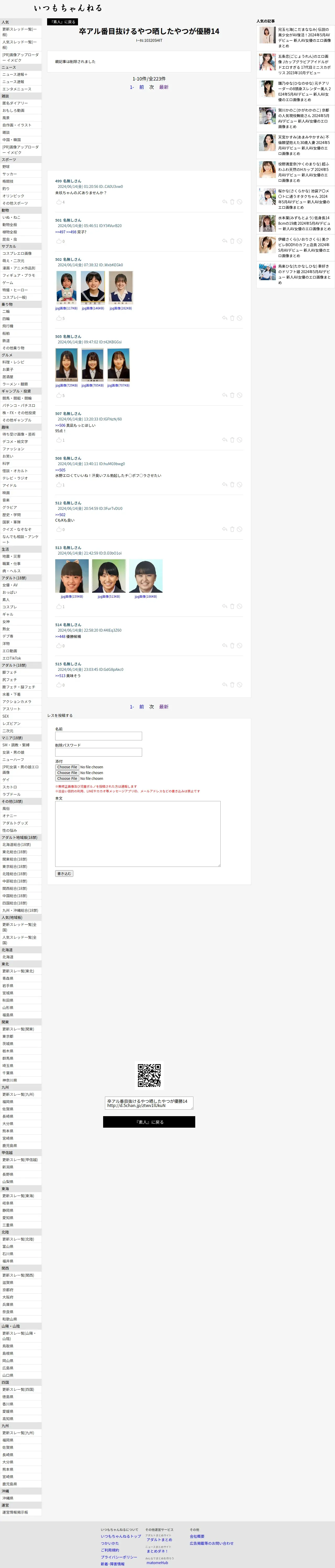Screen dimensions: 335x1568
Task: Click the first Choose File button
Action: (x=67, y=767)
